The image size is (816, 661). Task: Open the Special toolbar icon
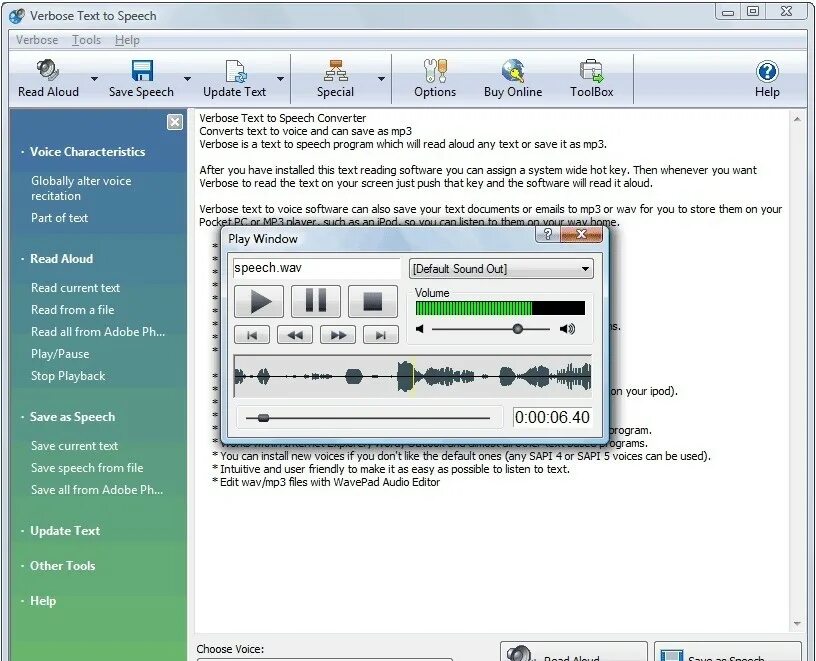(336, 71)
